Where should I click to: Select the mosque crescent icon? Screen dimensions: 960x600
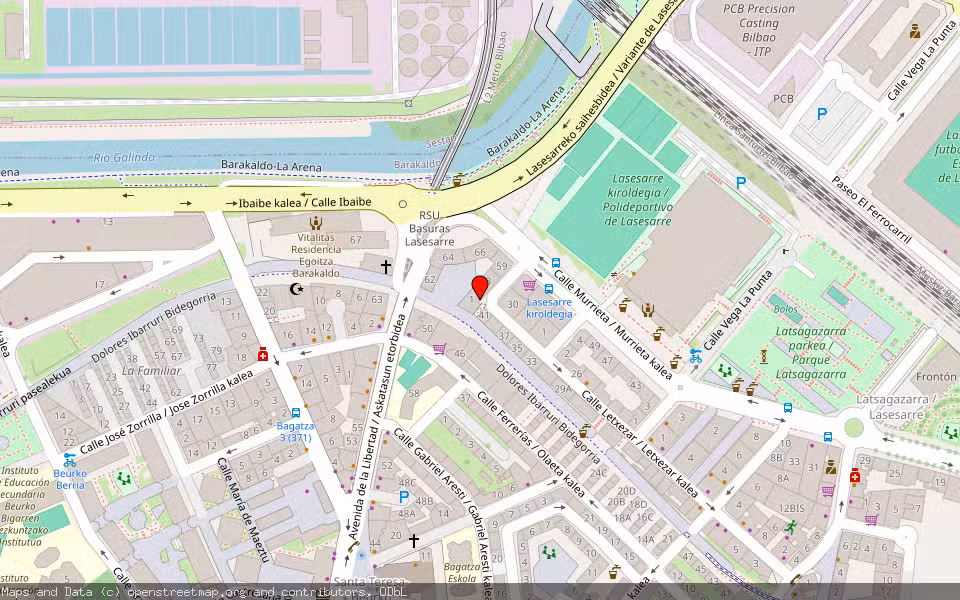coord(297,289)
